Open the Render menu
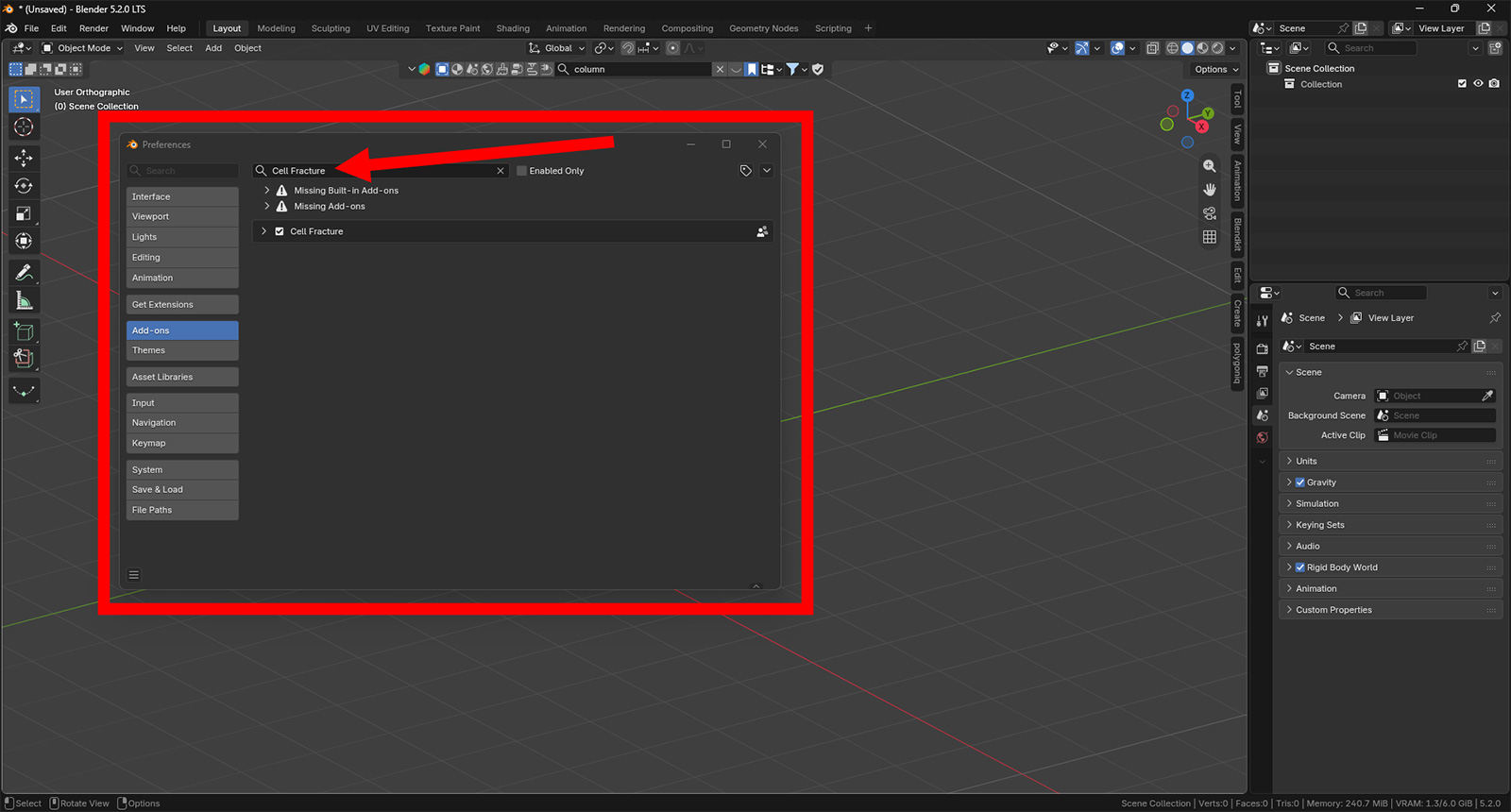The image size is (1511, 812). 93,28
